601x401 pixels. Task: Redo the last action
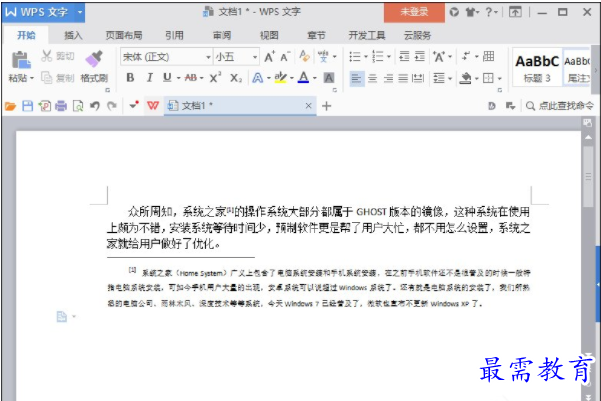point(112,106)
